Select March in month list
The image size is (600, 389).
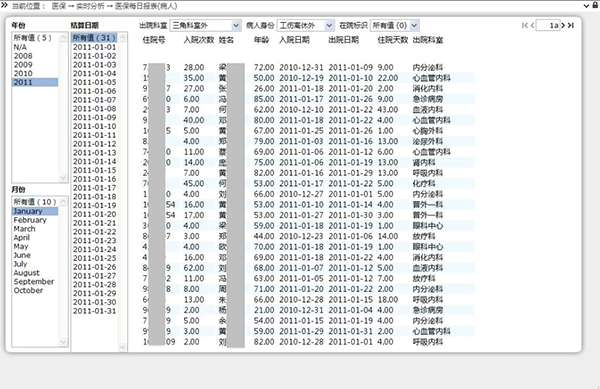pyautogui.click(x=35, y=229)
